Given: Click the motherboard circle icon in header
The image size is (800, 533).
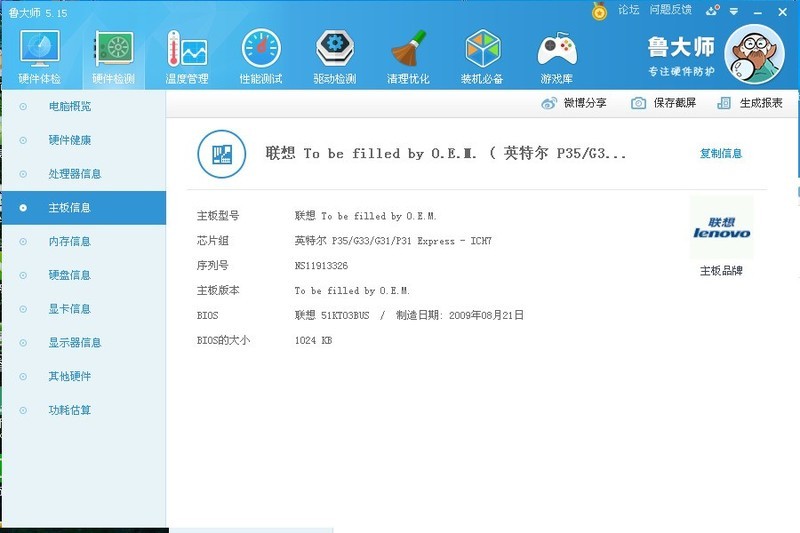Looking at the screenshot, I should coord(221,154).
